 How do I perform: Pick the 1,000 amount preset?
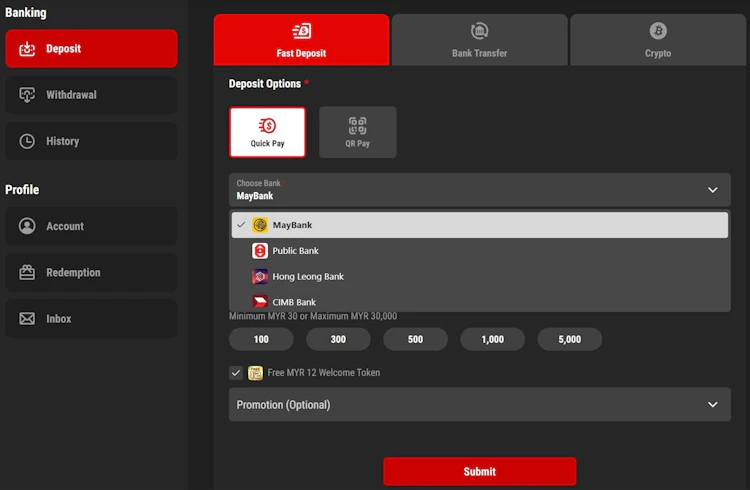[x=493, y=339]
